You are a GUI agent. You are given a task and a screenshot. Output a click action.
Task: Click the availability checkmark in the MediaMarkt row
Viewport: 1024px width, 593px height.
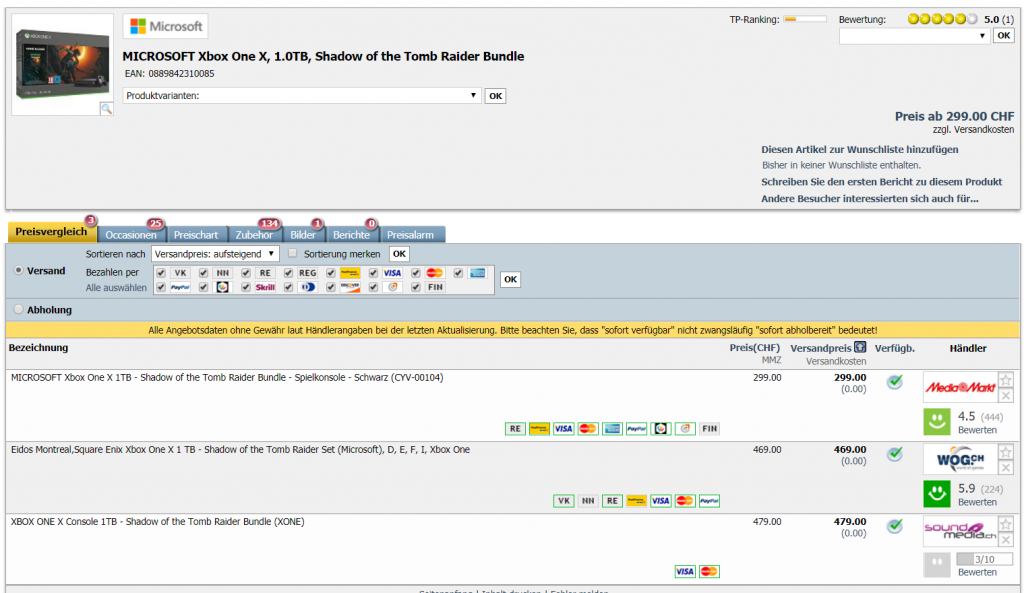click(x=895, y=382)
